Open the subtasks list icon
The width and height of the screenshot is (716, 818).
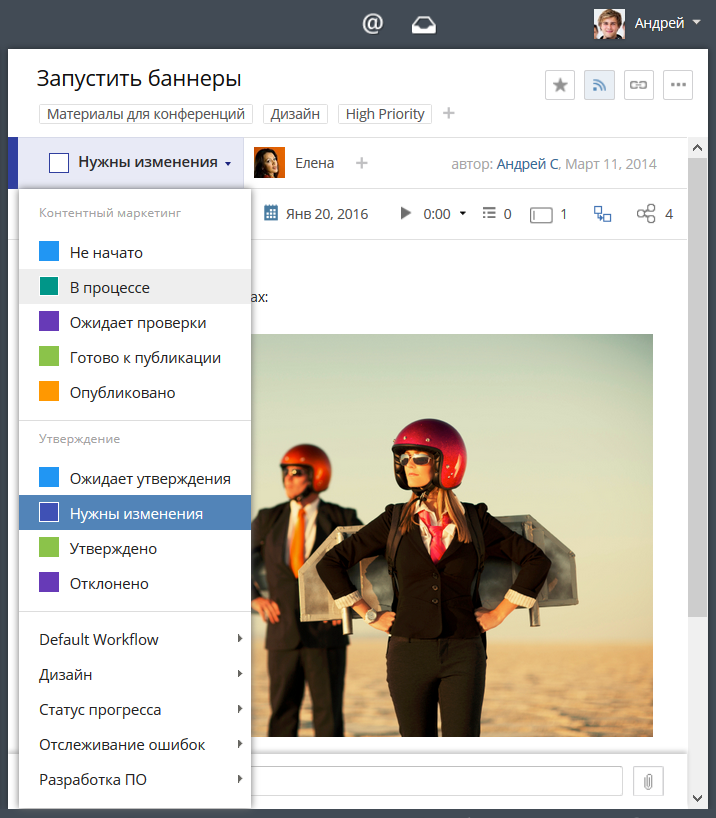pos(489,214)
